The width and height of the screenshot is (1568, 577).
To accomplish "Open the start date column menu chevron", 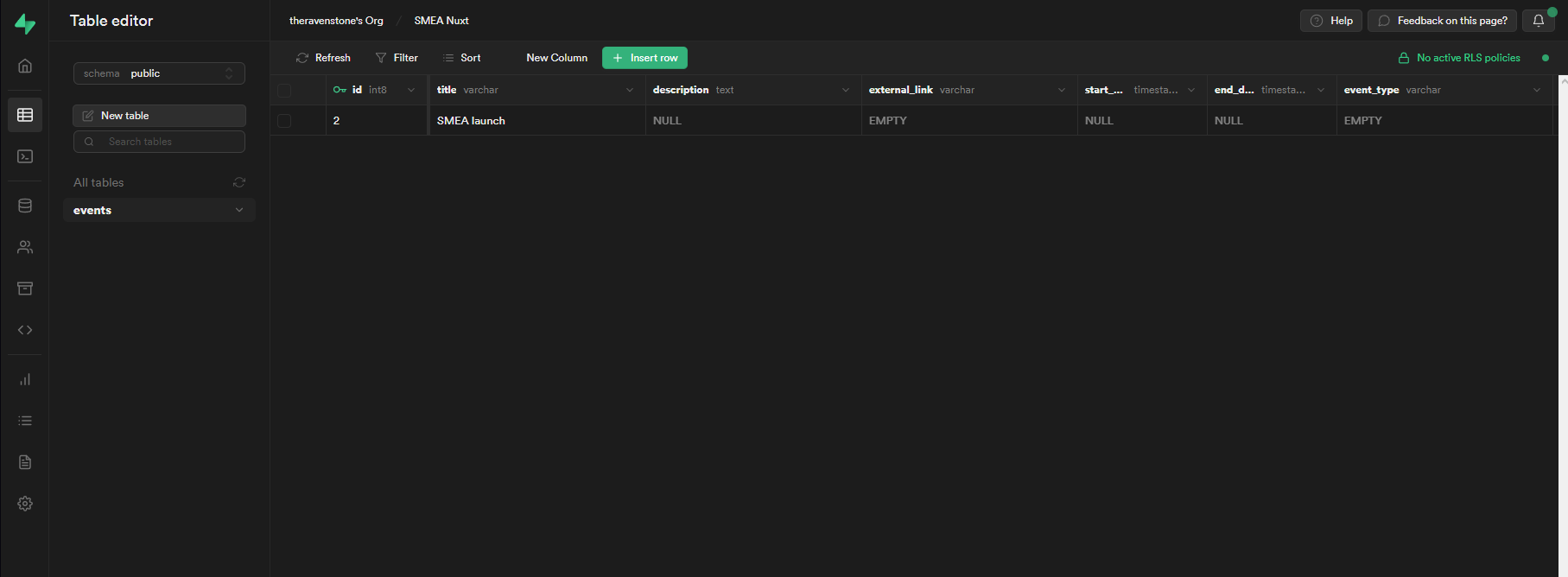I will [1191, 90].
